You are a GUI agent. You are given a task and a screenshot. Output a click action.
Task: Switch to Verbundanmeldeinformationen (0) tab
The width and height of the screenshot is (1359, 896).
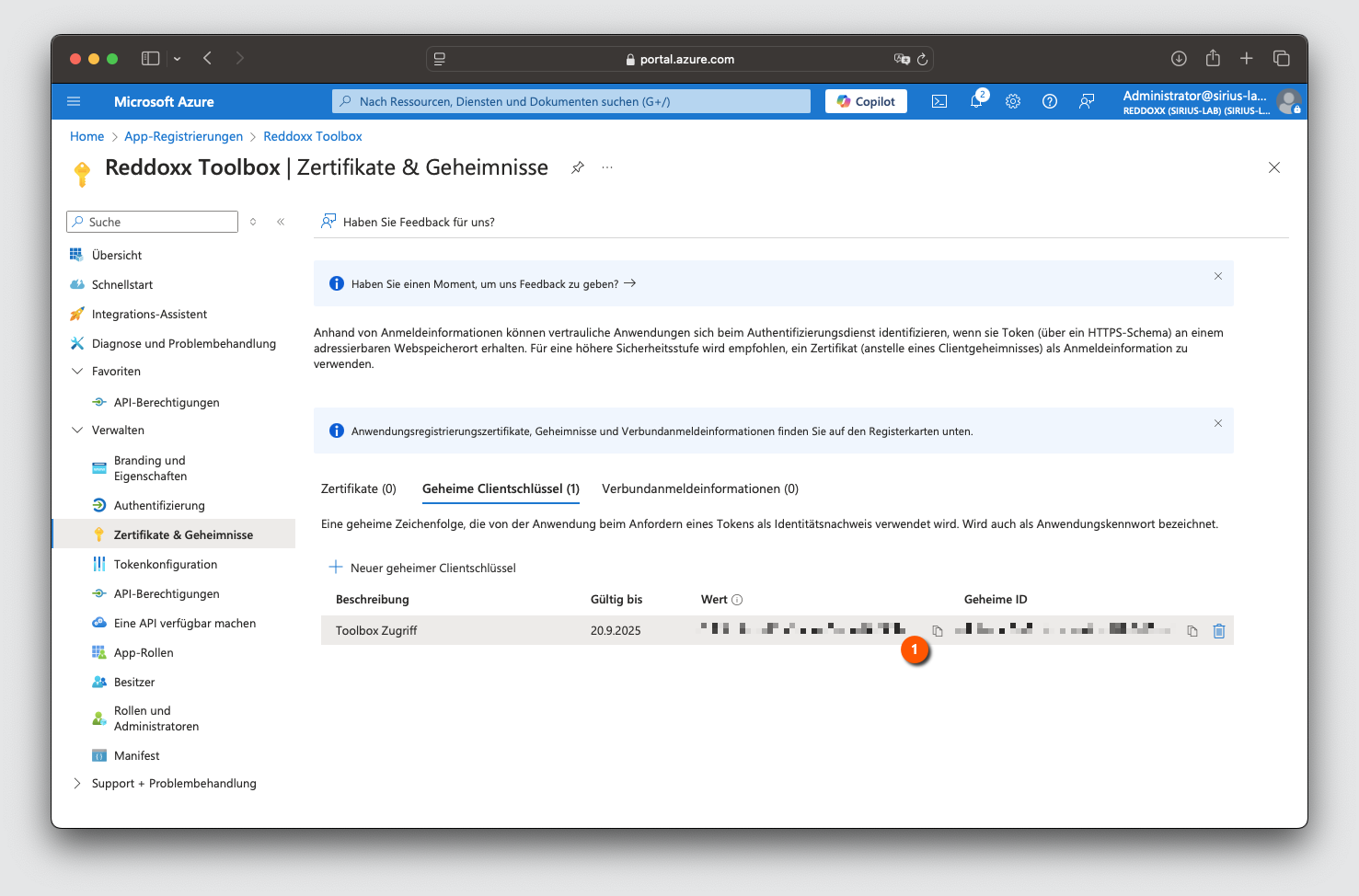(x=700, y=488)
